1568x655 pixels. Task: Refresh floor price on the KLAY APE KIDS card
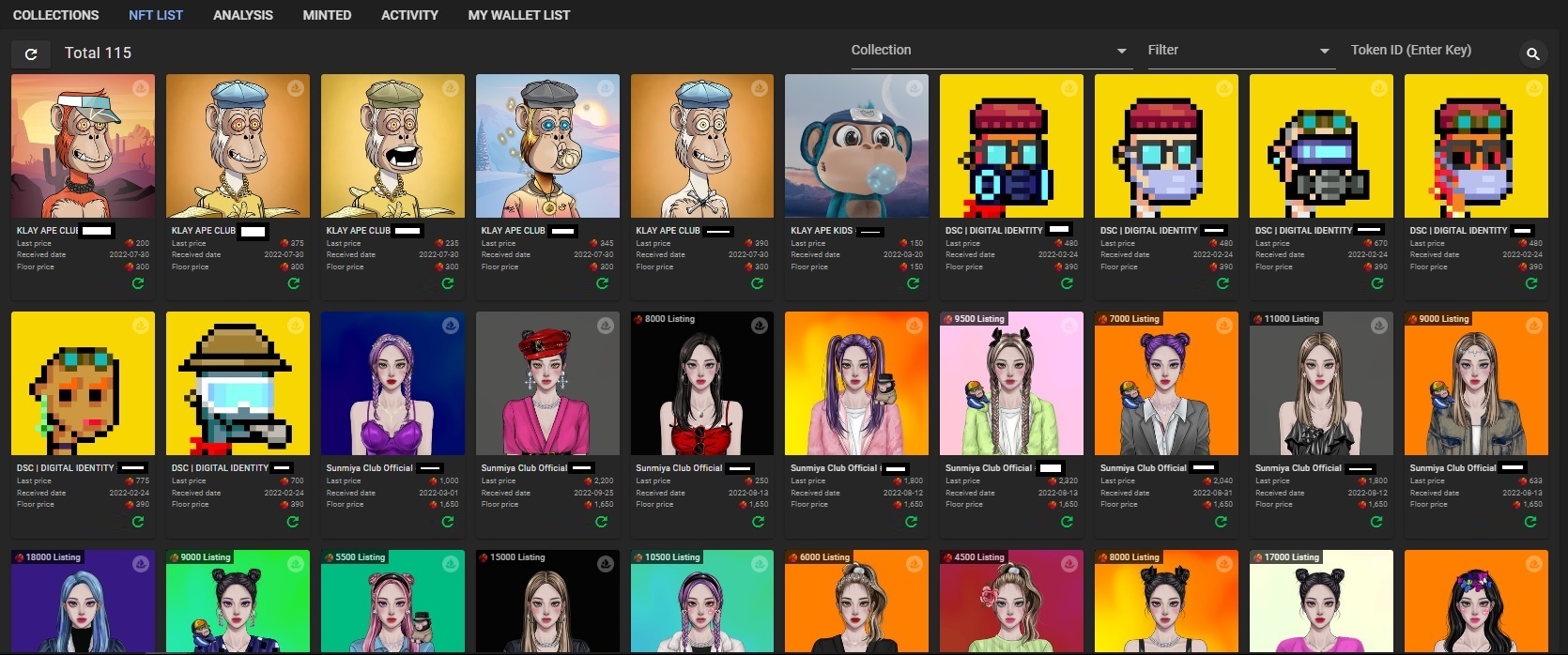coord(912,283)
